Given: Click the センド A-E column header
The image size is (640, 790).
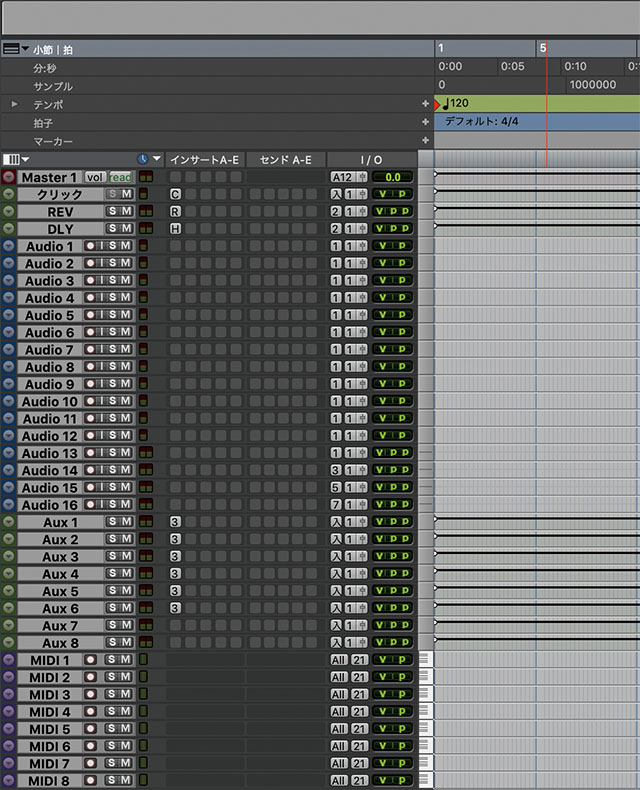Looking at the screenshot, I should point(286,160).
